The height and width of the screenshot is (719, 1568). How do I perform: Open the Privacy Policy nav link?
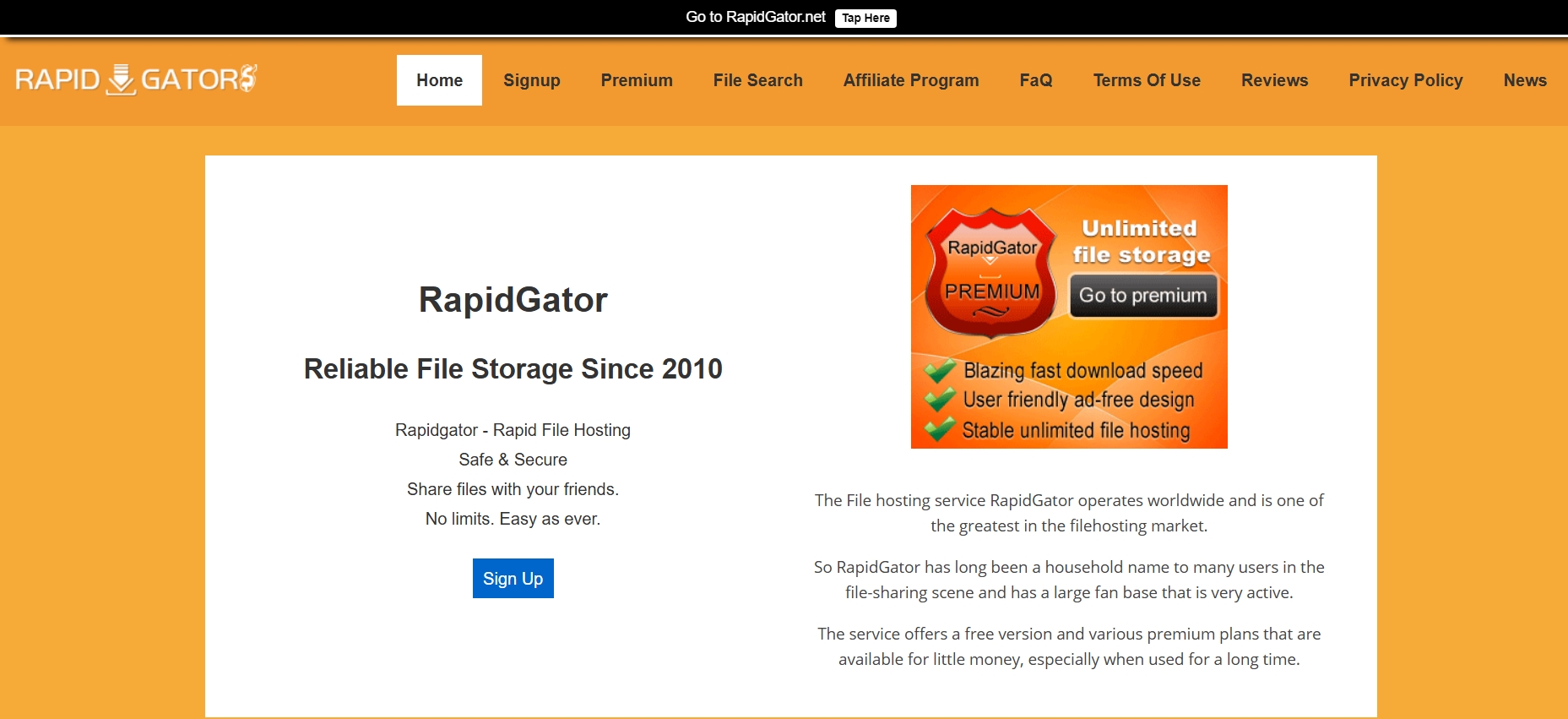click(x=1406, y=80)
